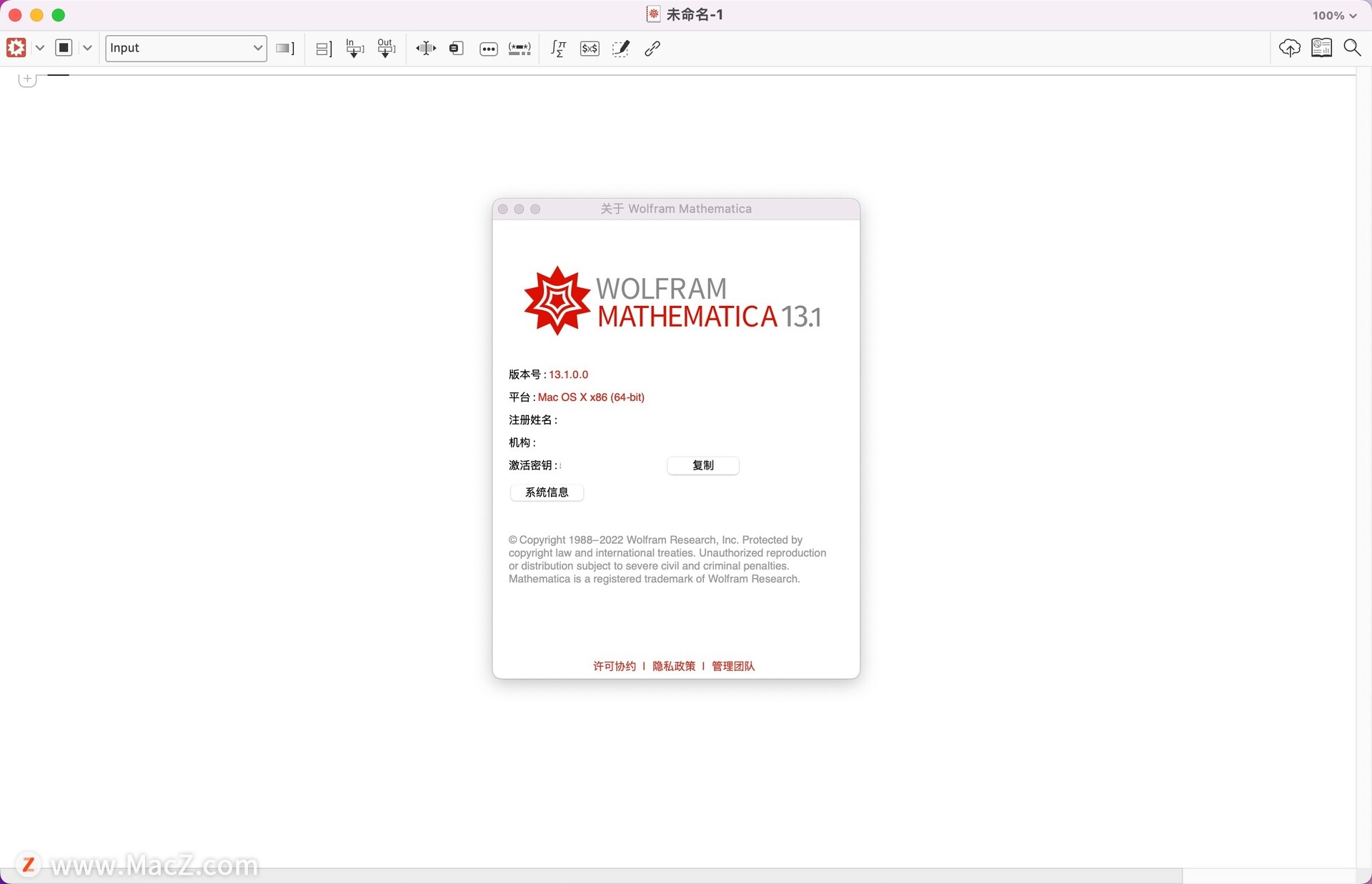The height and width of the screenshot is (884, 1372).
Task: Open the evaluate options dropdown arrow
Action: (40, 48)
